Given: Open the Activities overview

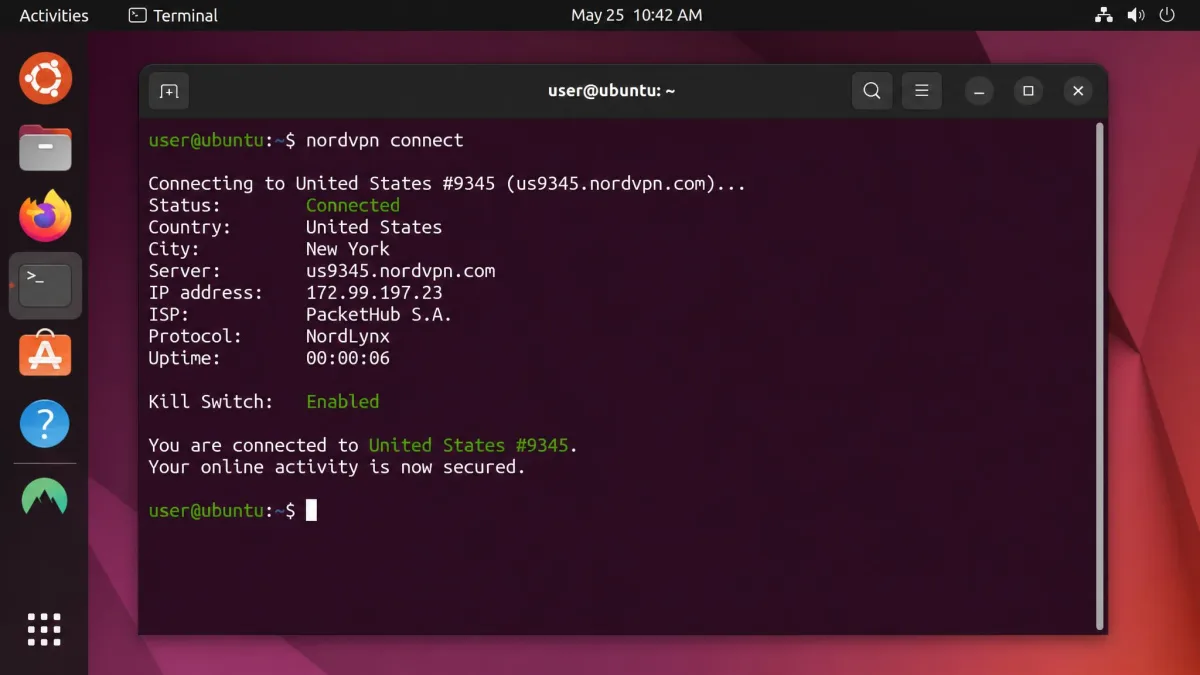Looking at the screenshot, I should tap(54, 15).
